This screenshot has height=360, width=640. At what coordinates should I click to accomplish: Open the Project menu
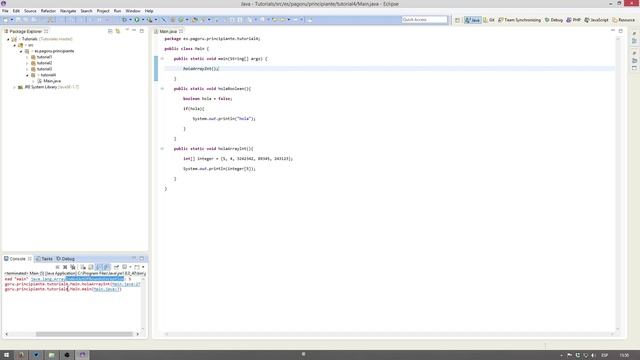(103, 11)
